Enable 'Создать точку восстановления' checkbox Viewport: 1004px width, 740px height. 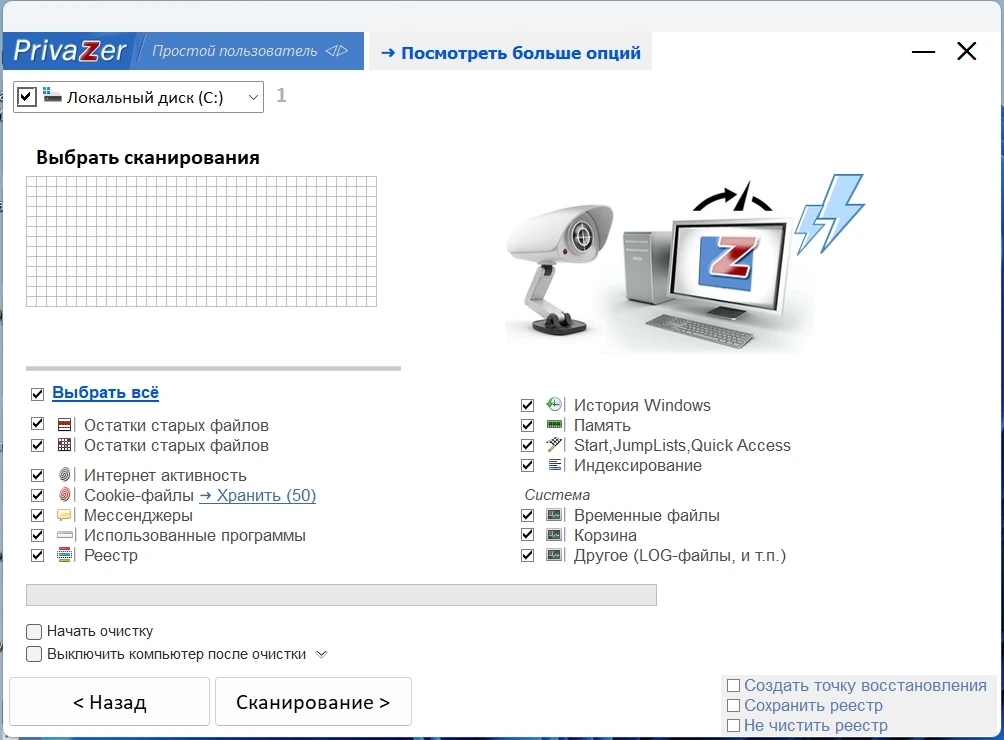pos(734,686)
